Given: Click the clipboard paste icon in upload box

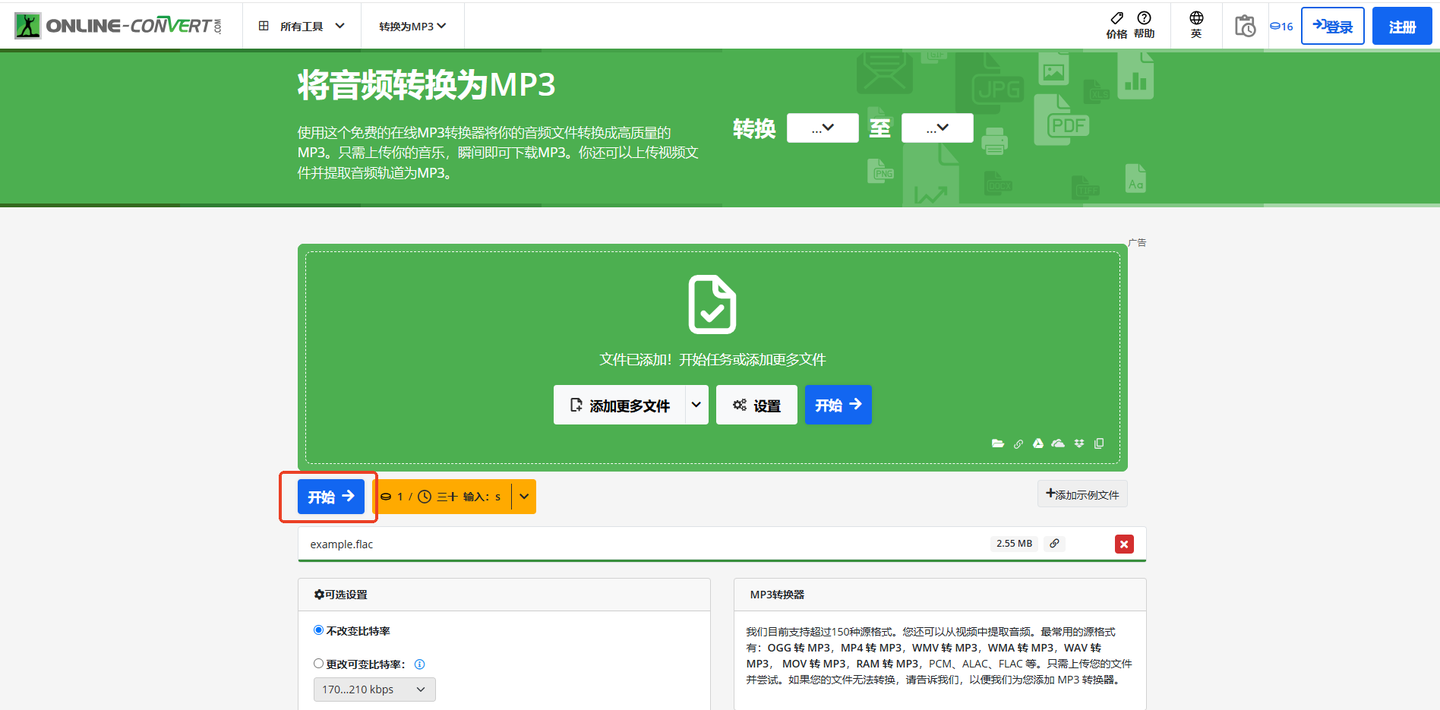Looking at the screenshot, I should click(1099, 443).
